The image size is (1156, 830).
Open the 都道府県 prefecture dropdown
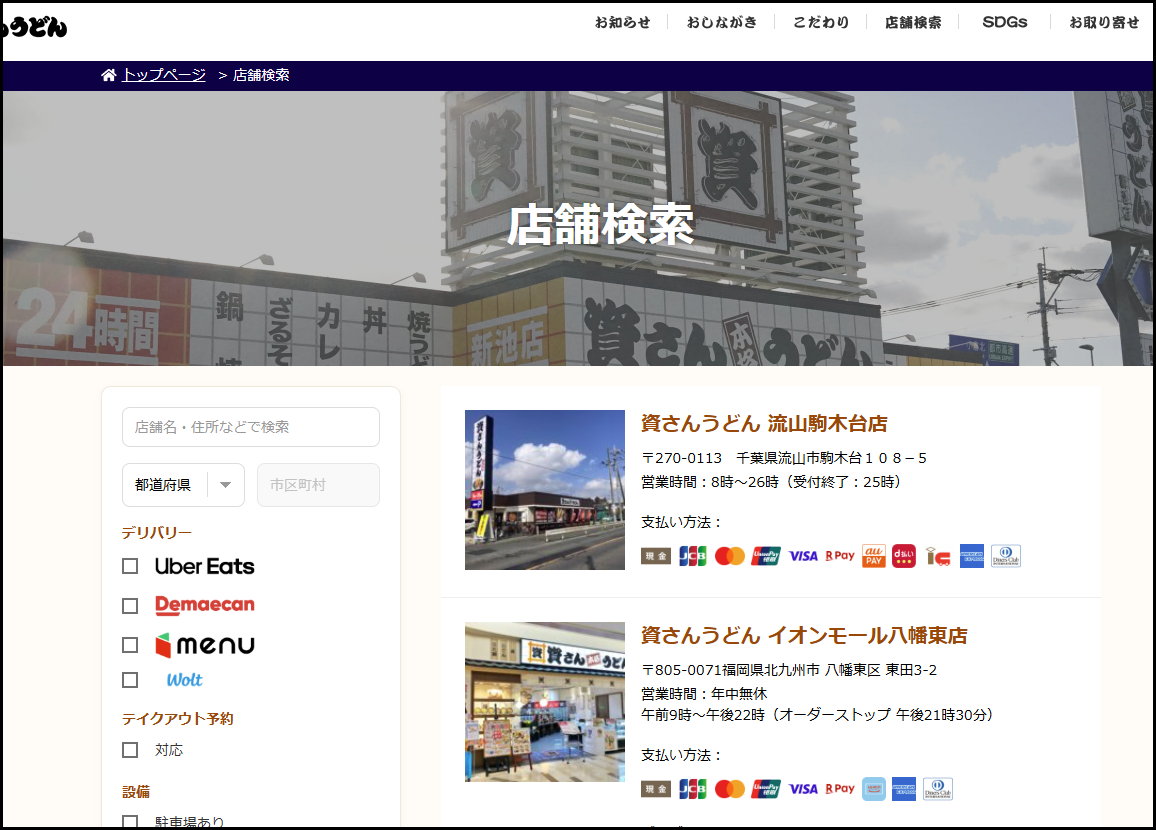click(183, 485)
